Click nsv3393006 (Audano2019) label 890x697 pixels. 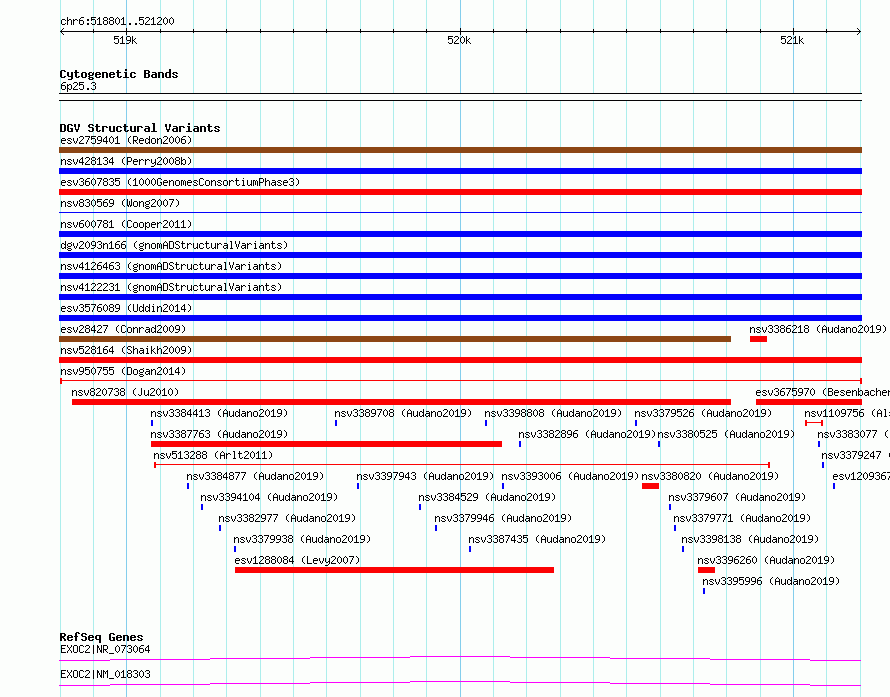(x=570, y=476)
